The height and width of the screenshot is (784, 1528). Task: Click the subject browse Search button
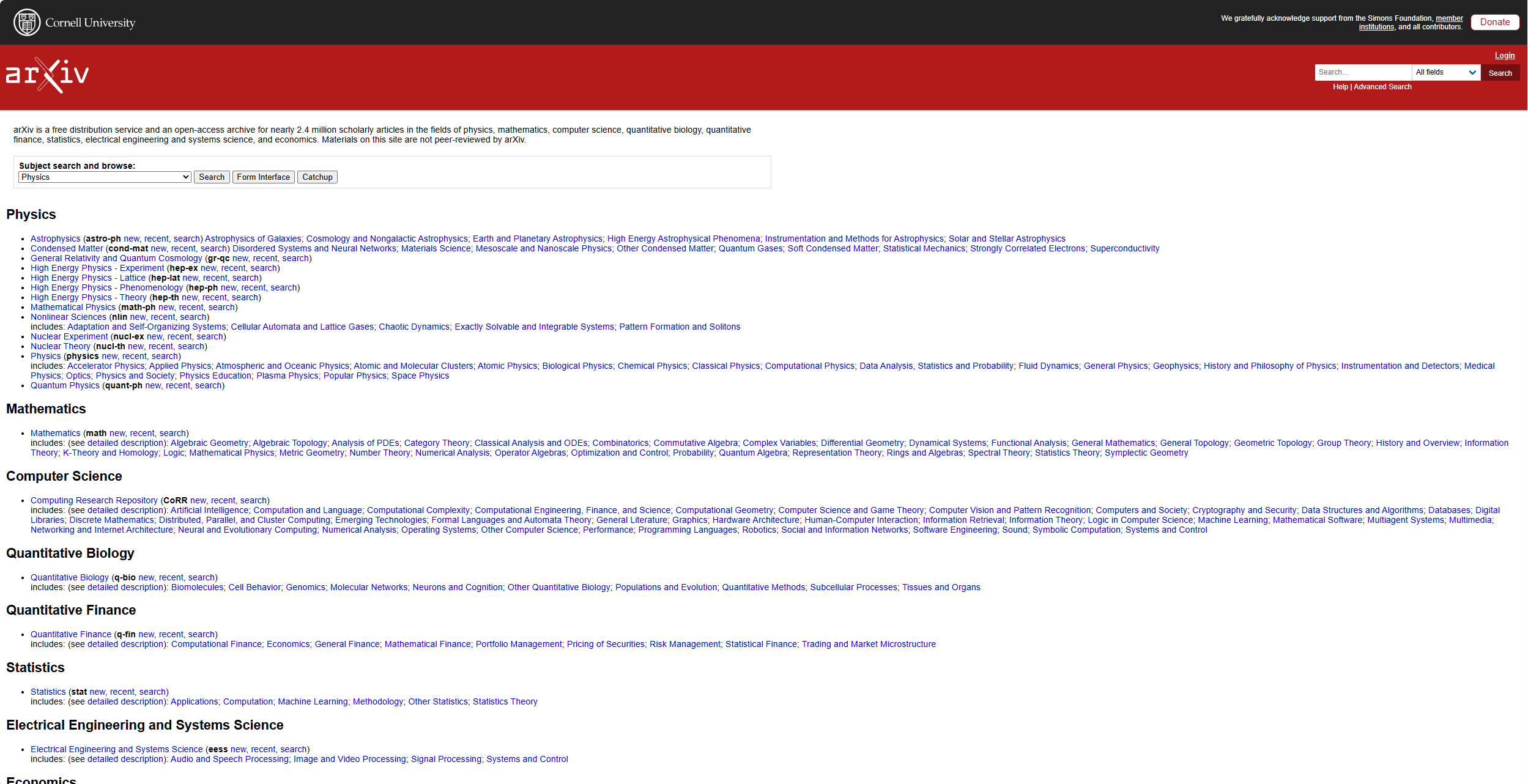pyautogui.click(x=212, y=177)
